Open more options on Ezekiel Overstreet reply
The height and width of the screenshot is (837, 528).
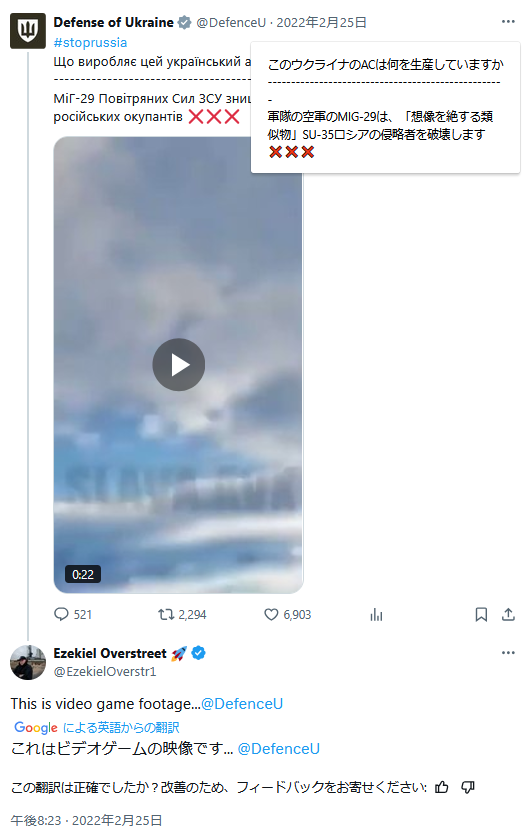pyautogui.click(x=508, y=653)
